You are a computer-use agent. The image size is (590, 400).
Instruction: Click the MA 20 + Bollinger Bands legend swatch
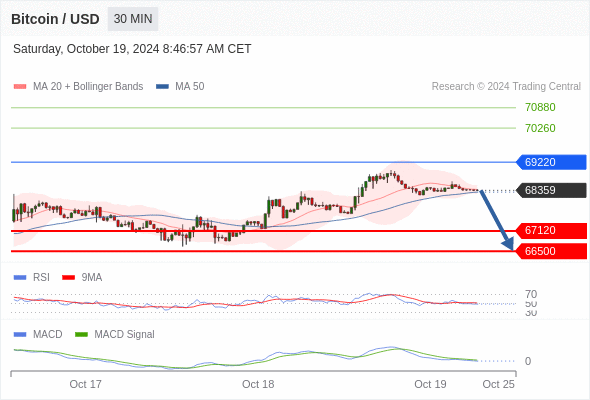point(20,87)
